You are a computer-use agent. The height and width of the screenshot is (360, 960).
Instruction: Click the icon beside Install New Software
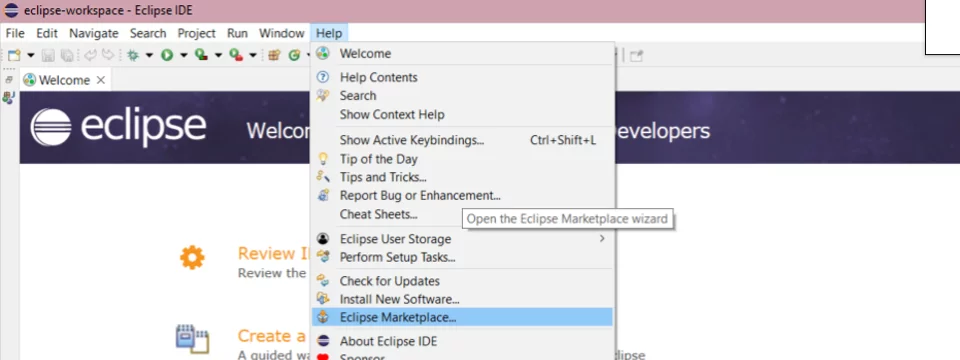[x=323, y=299]
